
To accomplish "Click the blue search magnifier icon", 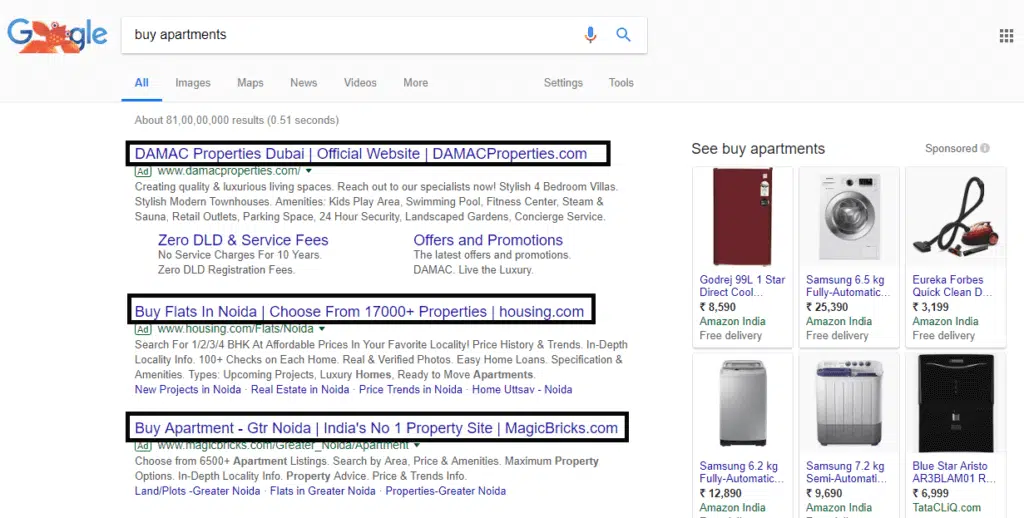I will coord(623,35).
